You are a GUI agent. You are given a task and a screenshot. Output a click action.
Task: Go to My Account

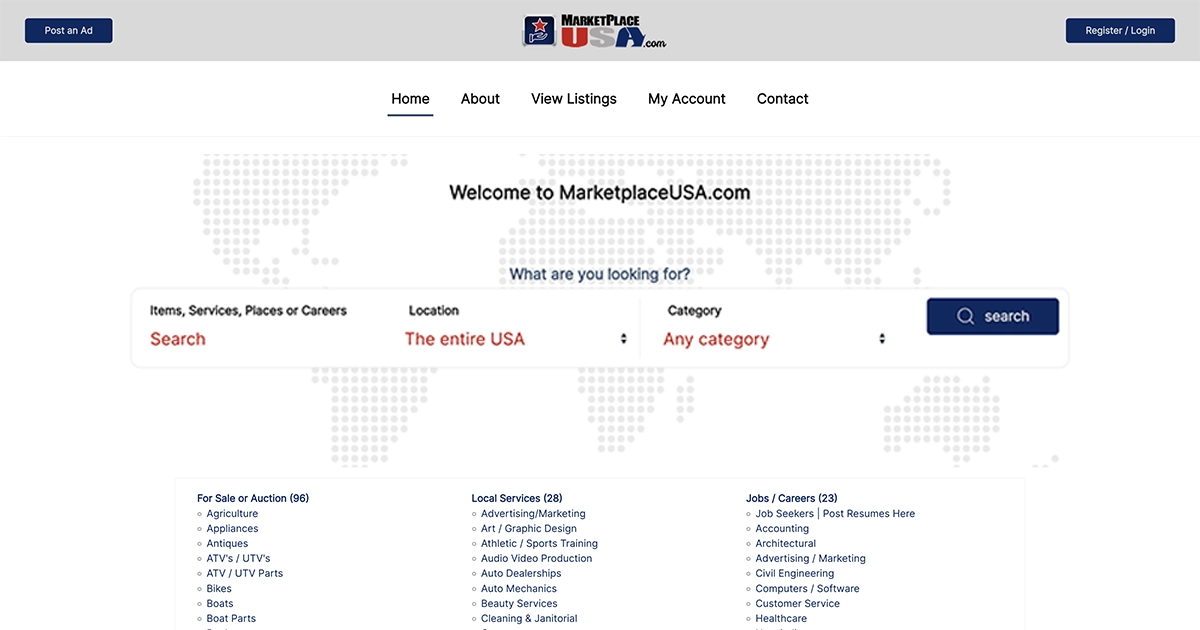(x=687, y=99)
